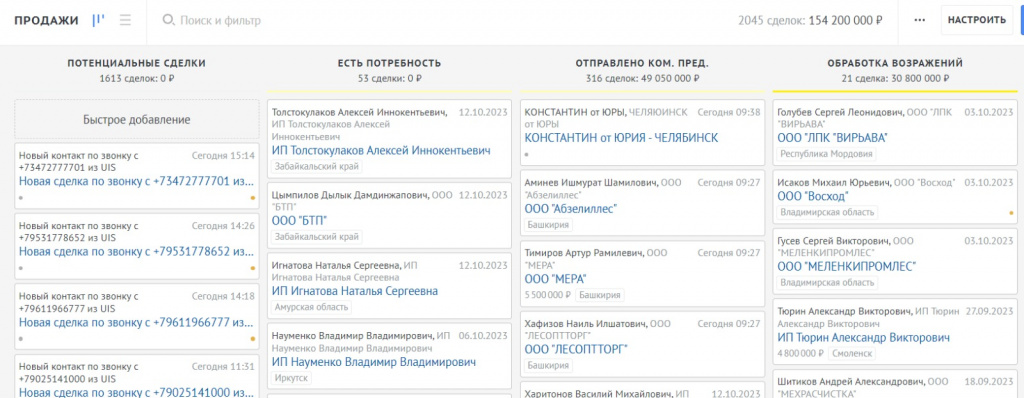This screenshot has height=398, width=1024.
Task: Open the ООО "МЕРА" deal
Action: tap(555, 279)
